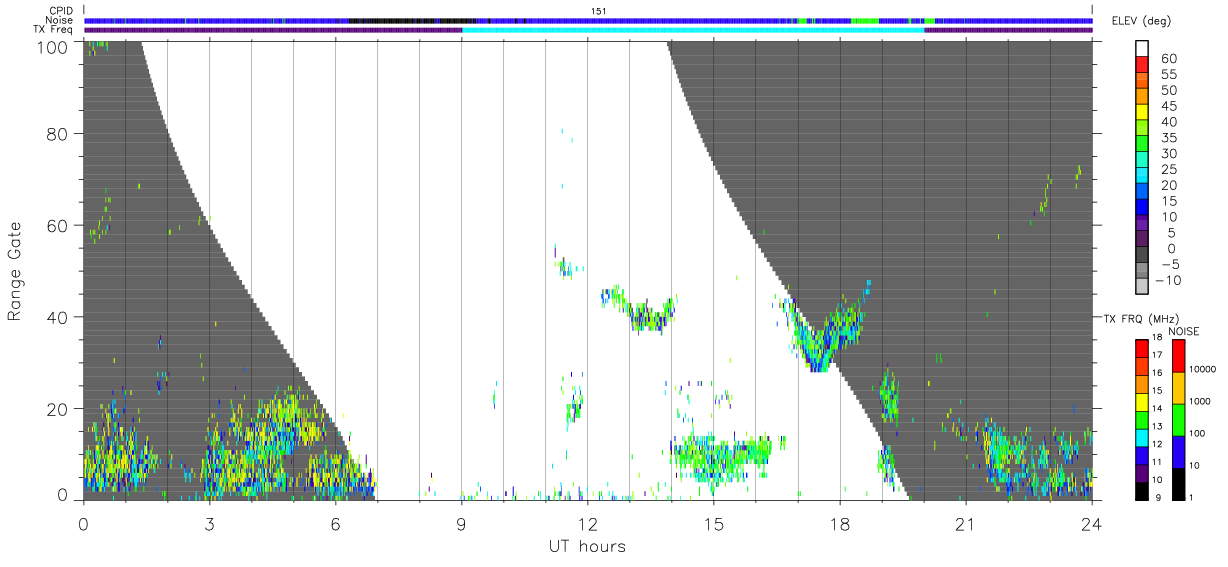Select the white top segment of the elevation color bar
Screen dimensions: 1228x567
(1142, 48)
